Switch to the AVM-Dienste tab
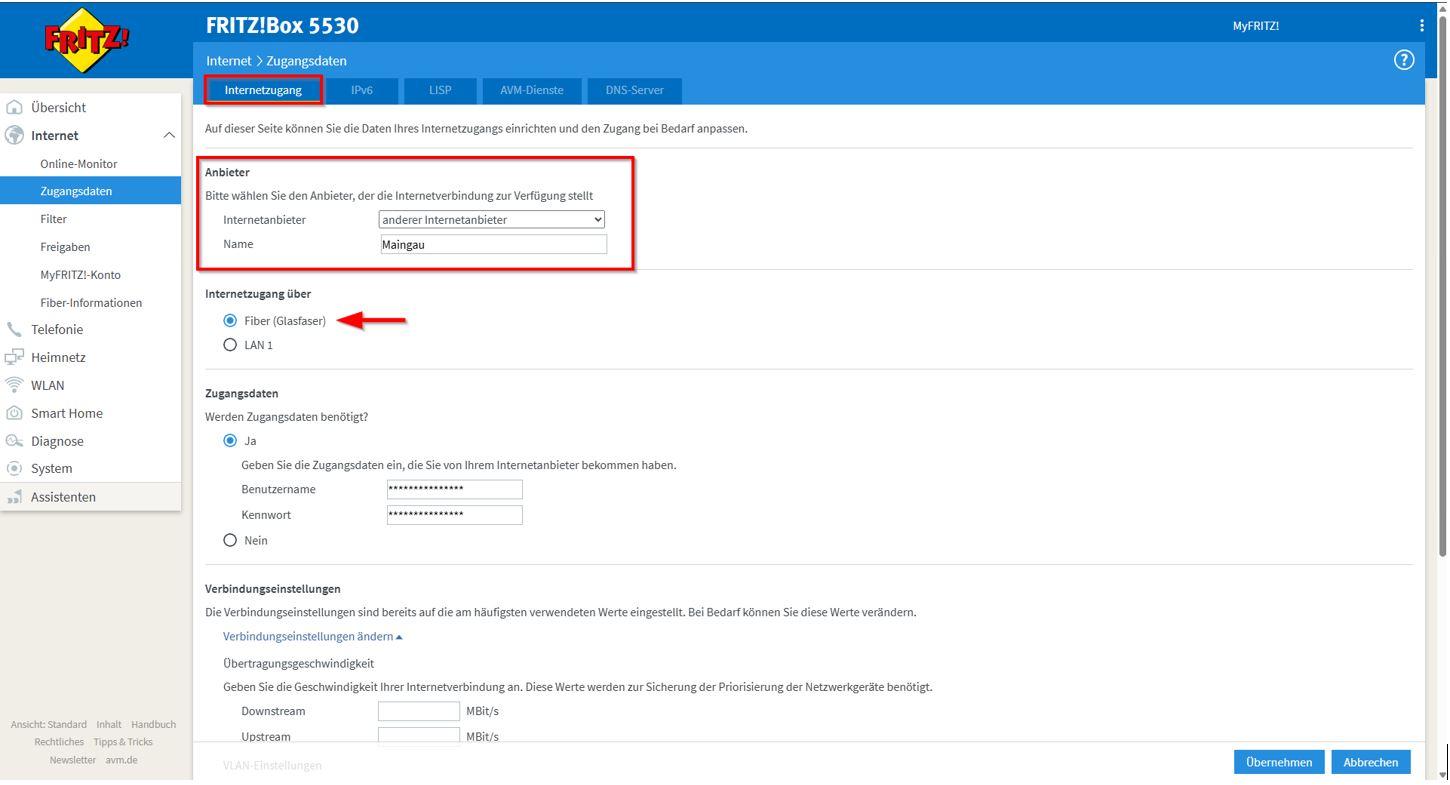1450x785 pixels. click(x=531, y=90)
